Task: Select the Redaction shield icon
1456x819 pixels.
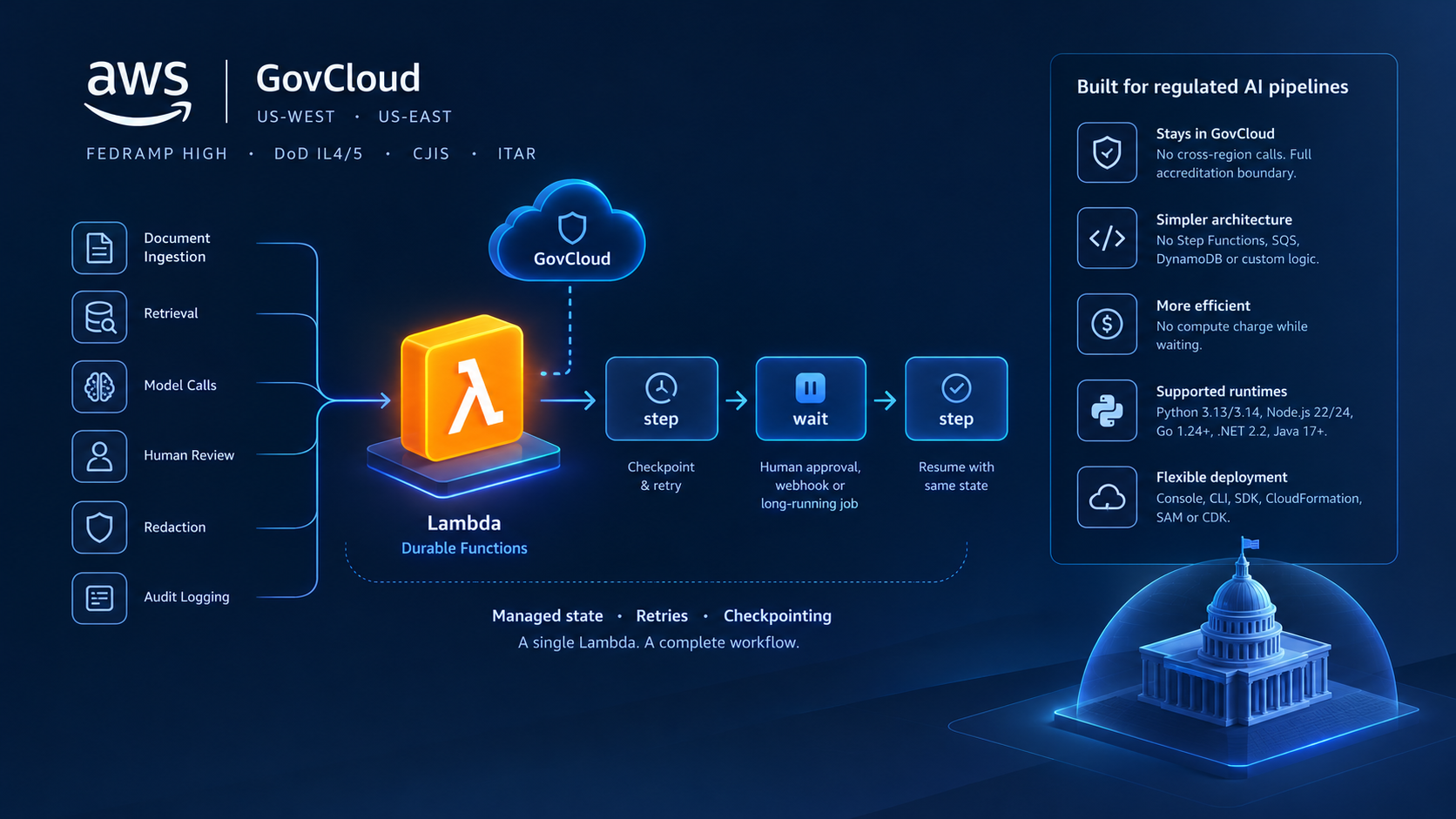Action: click(x=99, y=527)
